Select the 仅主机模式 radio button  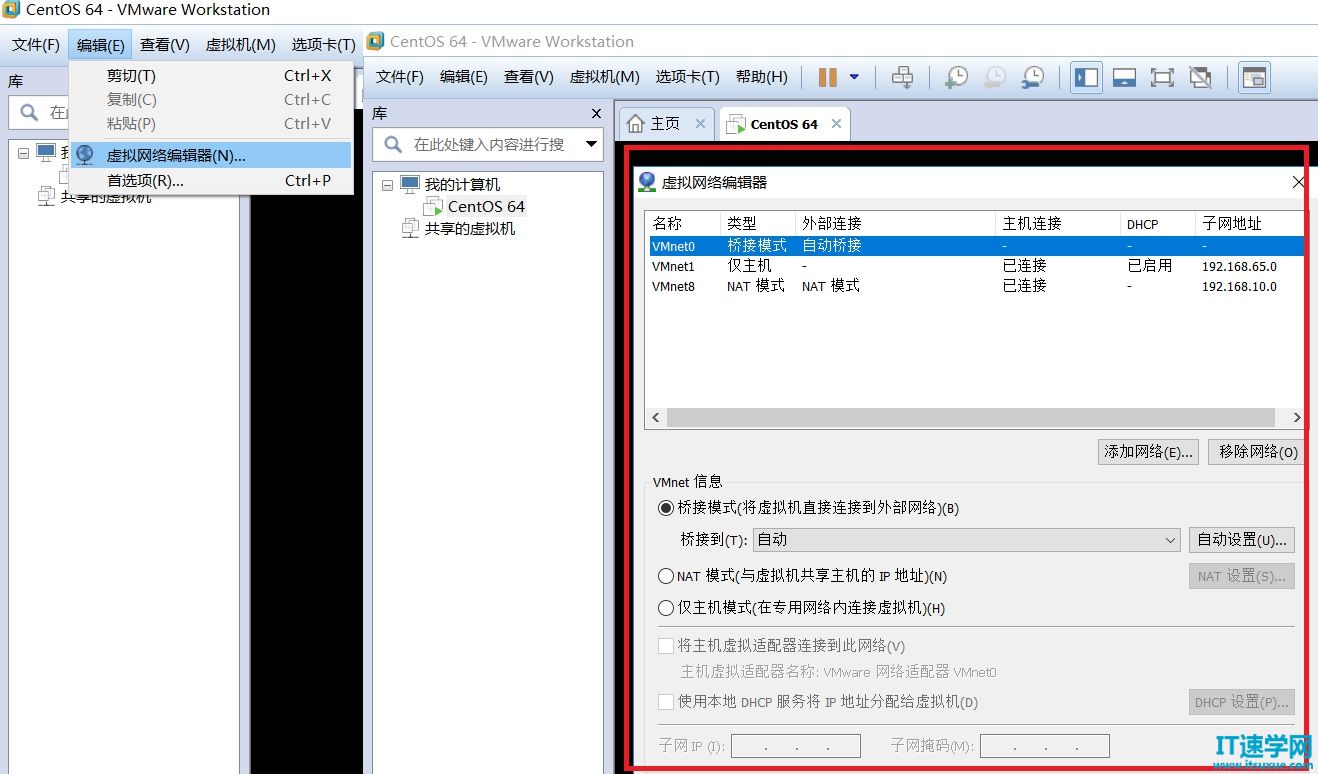tap(666, 608)
